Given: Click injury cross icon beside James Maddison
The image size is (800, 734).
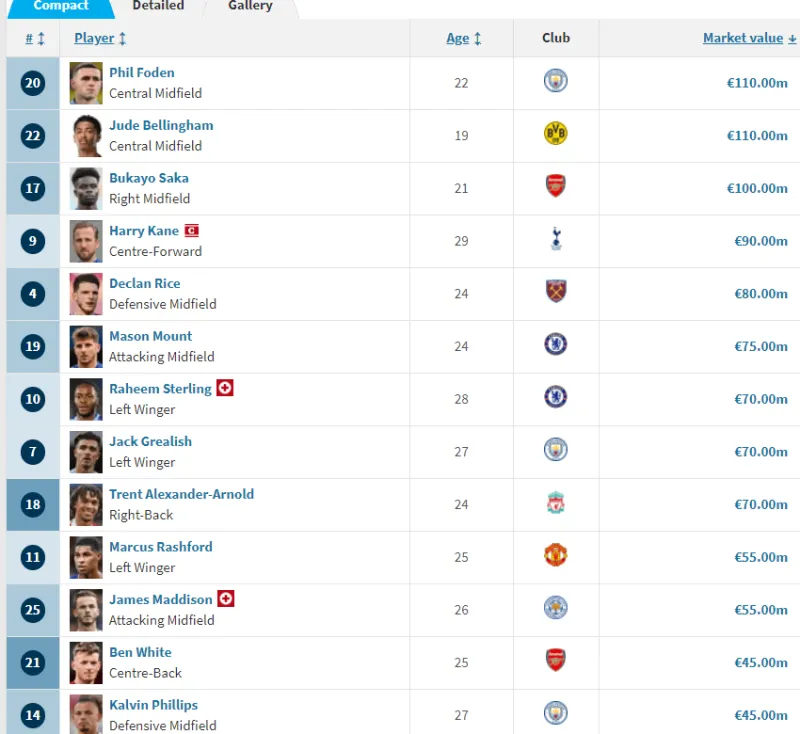Looking at the screenshot, I should tap(226, 599).
